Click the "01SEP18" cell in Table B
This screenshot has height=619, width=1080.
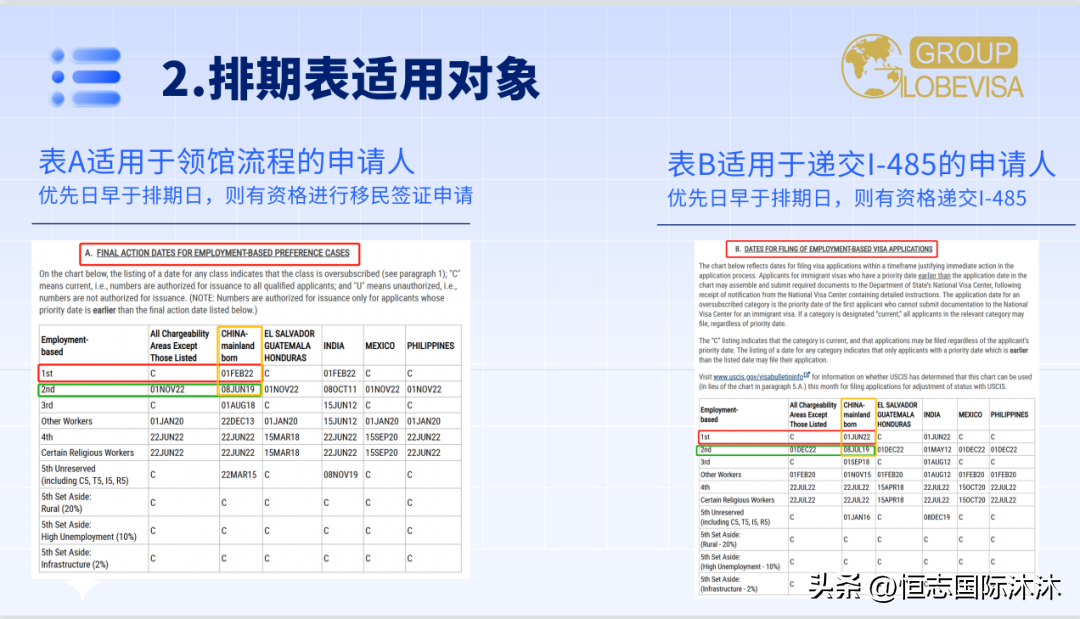[x=857, y=462]
